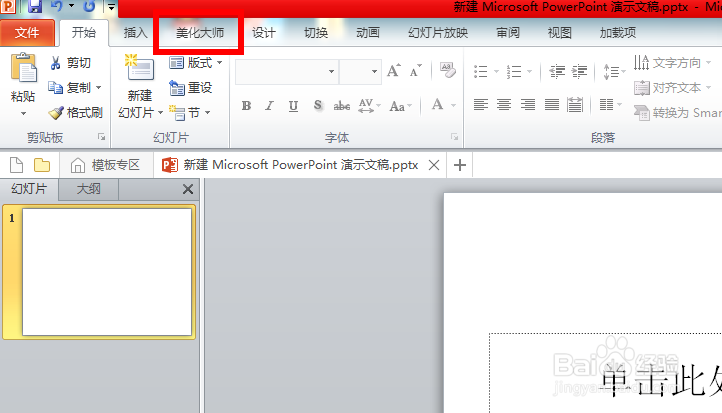Justify text alignment
Image resolution: width=722 pixels, height=413 pixels.
coord(552,105)
